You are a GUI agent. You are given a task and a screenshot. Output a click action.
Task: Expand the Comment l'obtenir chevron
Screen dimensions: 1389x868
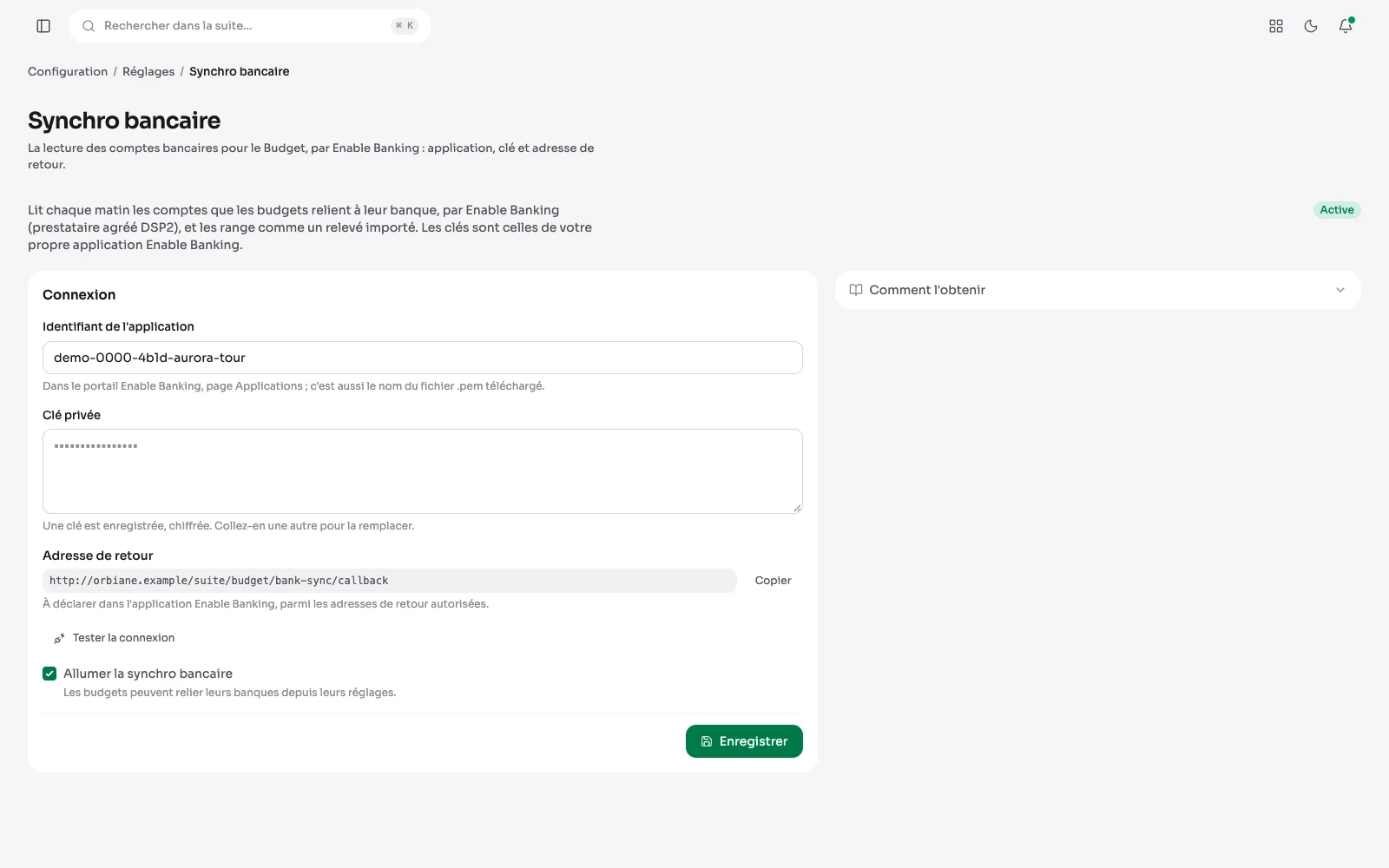click(1340, 290)
